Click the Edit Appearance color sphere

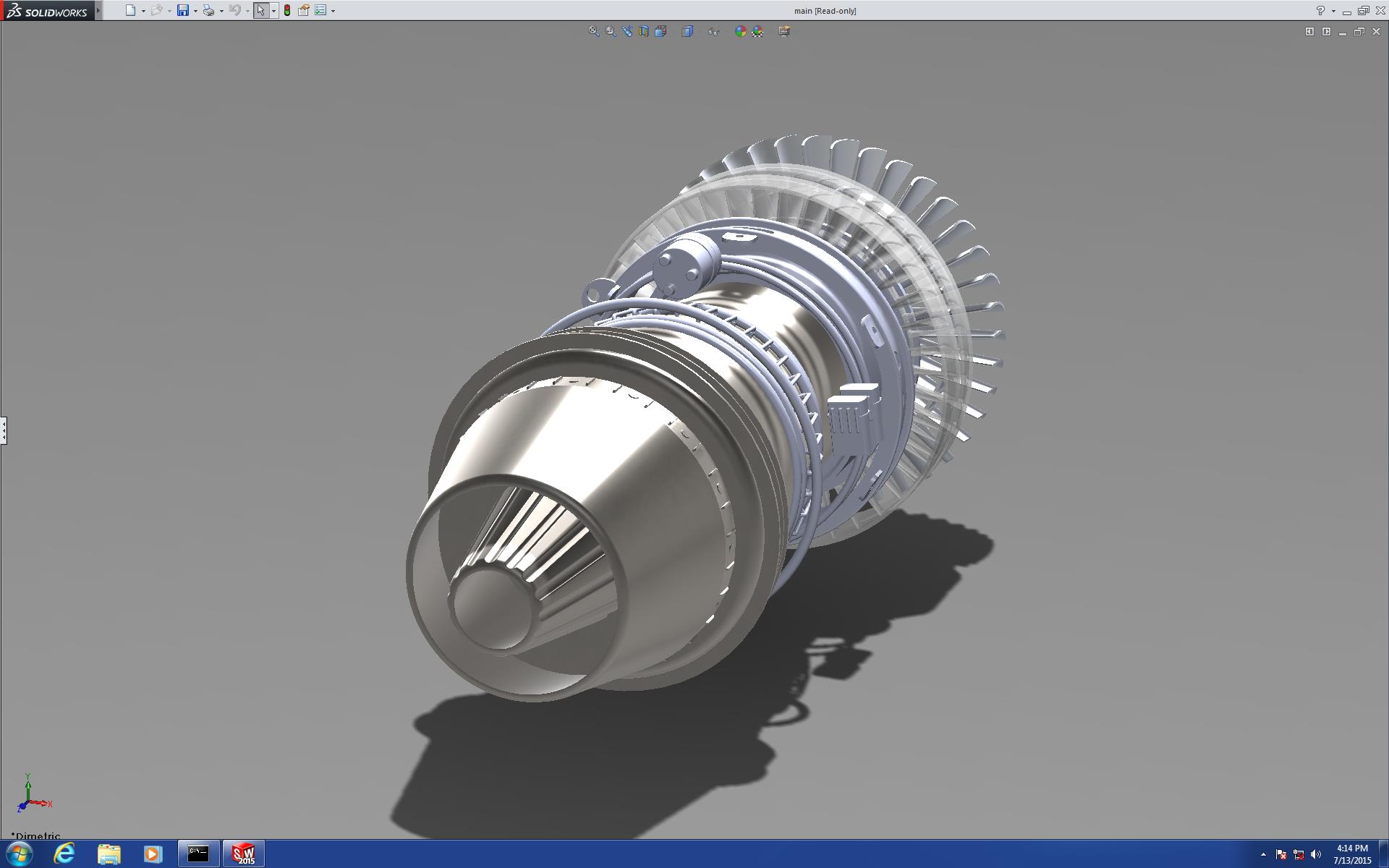point(740,31)
